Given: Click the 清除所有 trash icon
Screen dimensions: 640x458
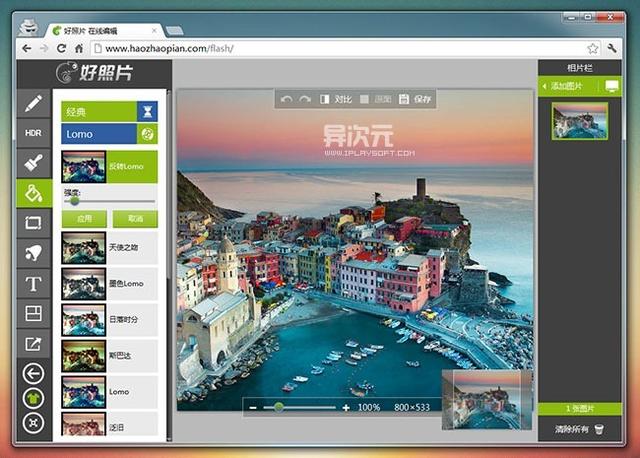Looking at the screenshot, I should pos(599,429).
